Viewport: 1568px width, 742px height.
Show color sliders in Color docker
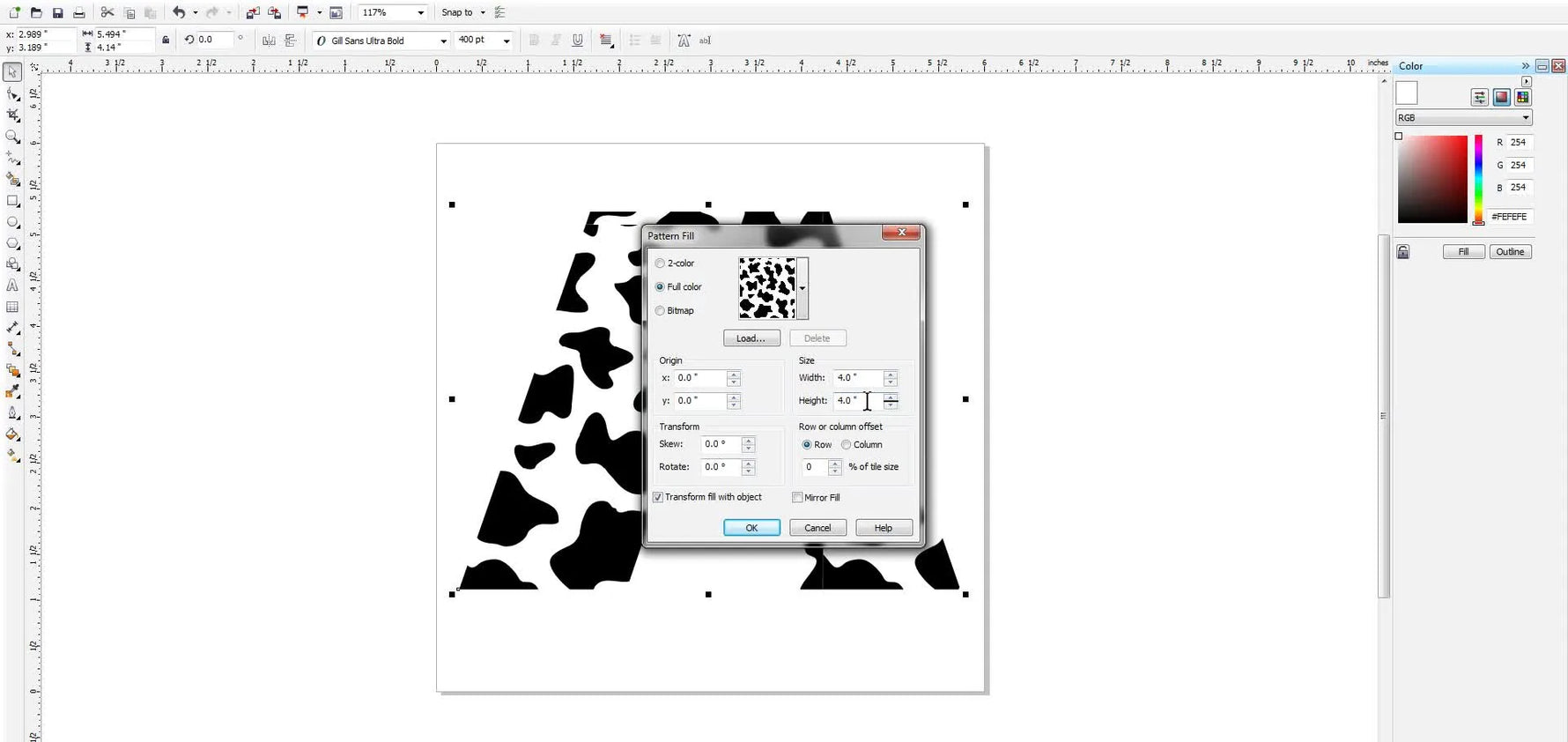pos(1479,97)
